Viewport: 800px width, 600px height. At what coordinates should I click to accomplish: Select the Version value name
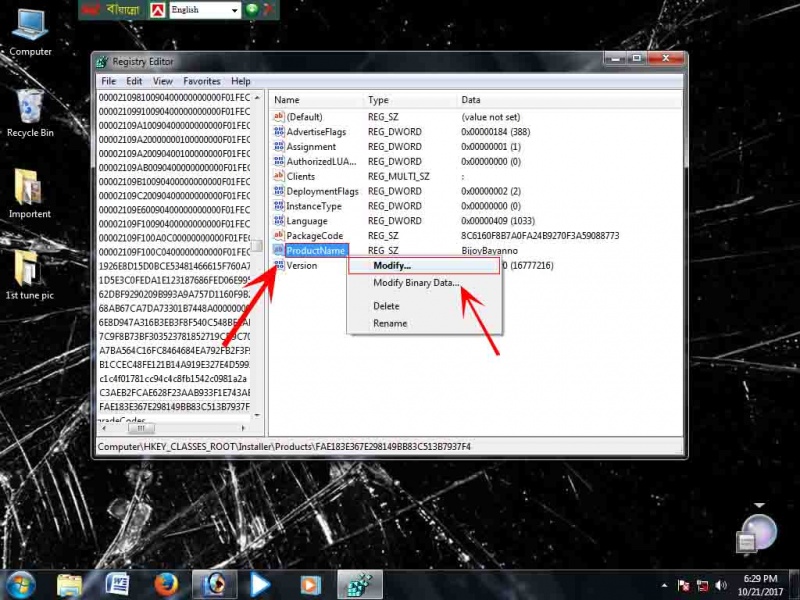[302, 265]
